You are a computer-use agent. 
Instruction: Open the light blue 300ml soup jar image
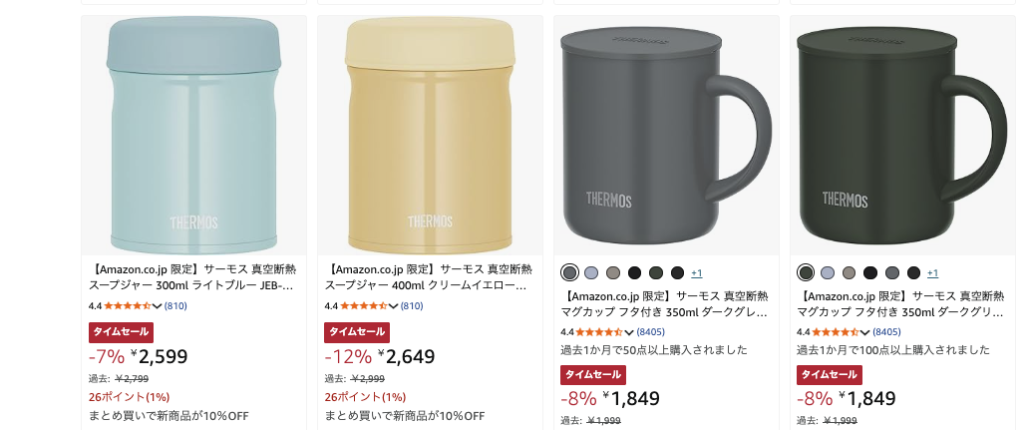(194, 135)
